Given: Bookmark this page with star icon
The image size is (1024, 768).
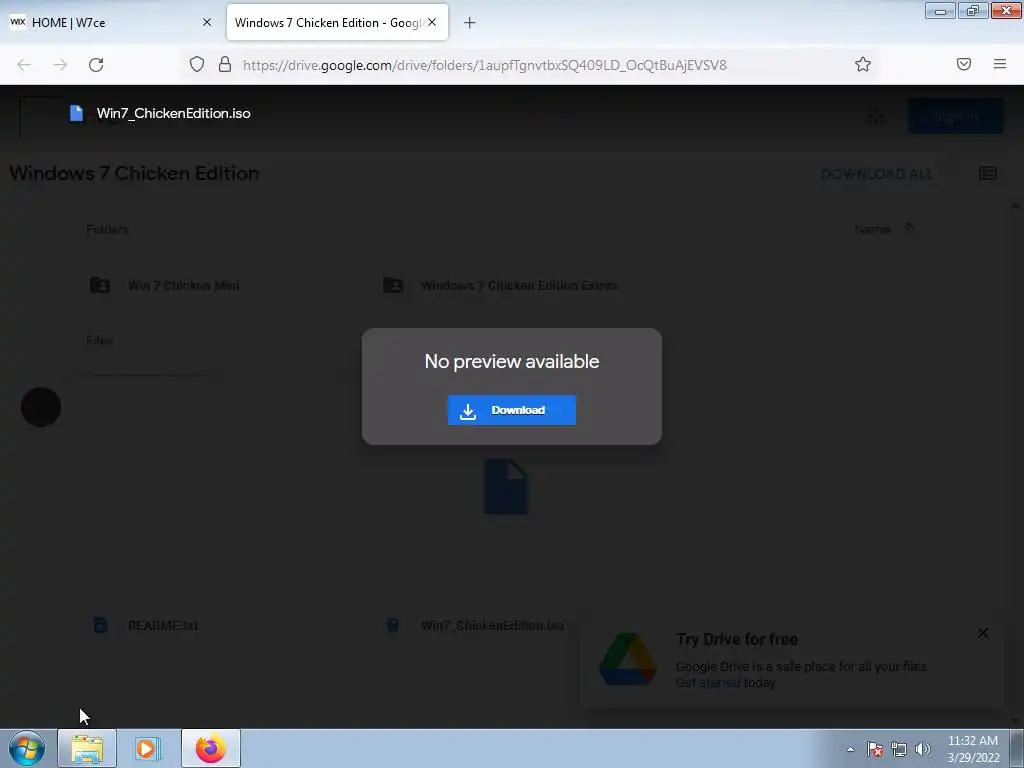Looking at the screenshot, I should pos(863,64).
